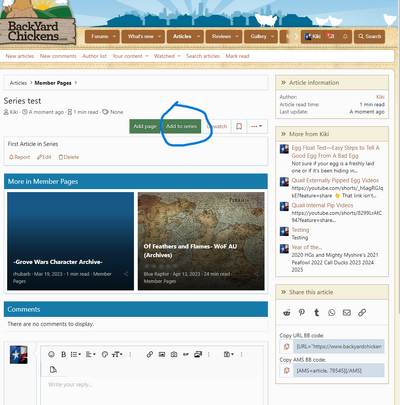Screen dimensions: 400x405
Task: Copy the URL BB code with the copy icon
Action: [x=286, y=347]
